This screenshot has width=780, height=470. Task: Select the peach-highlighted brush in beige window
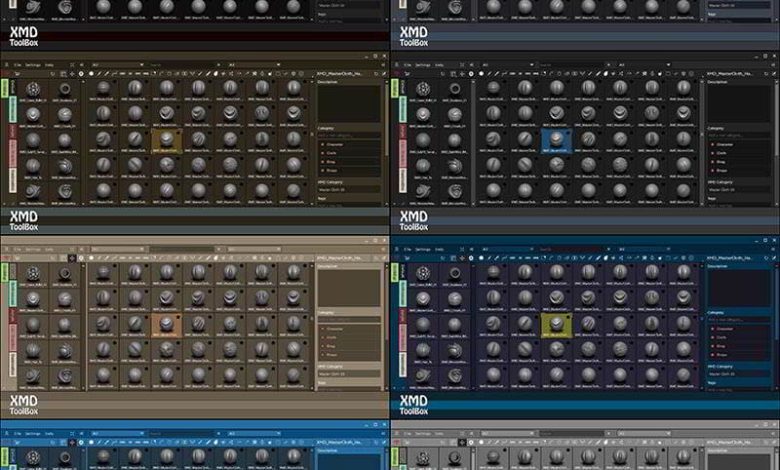(167, 325)
